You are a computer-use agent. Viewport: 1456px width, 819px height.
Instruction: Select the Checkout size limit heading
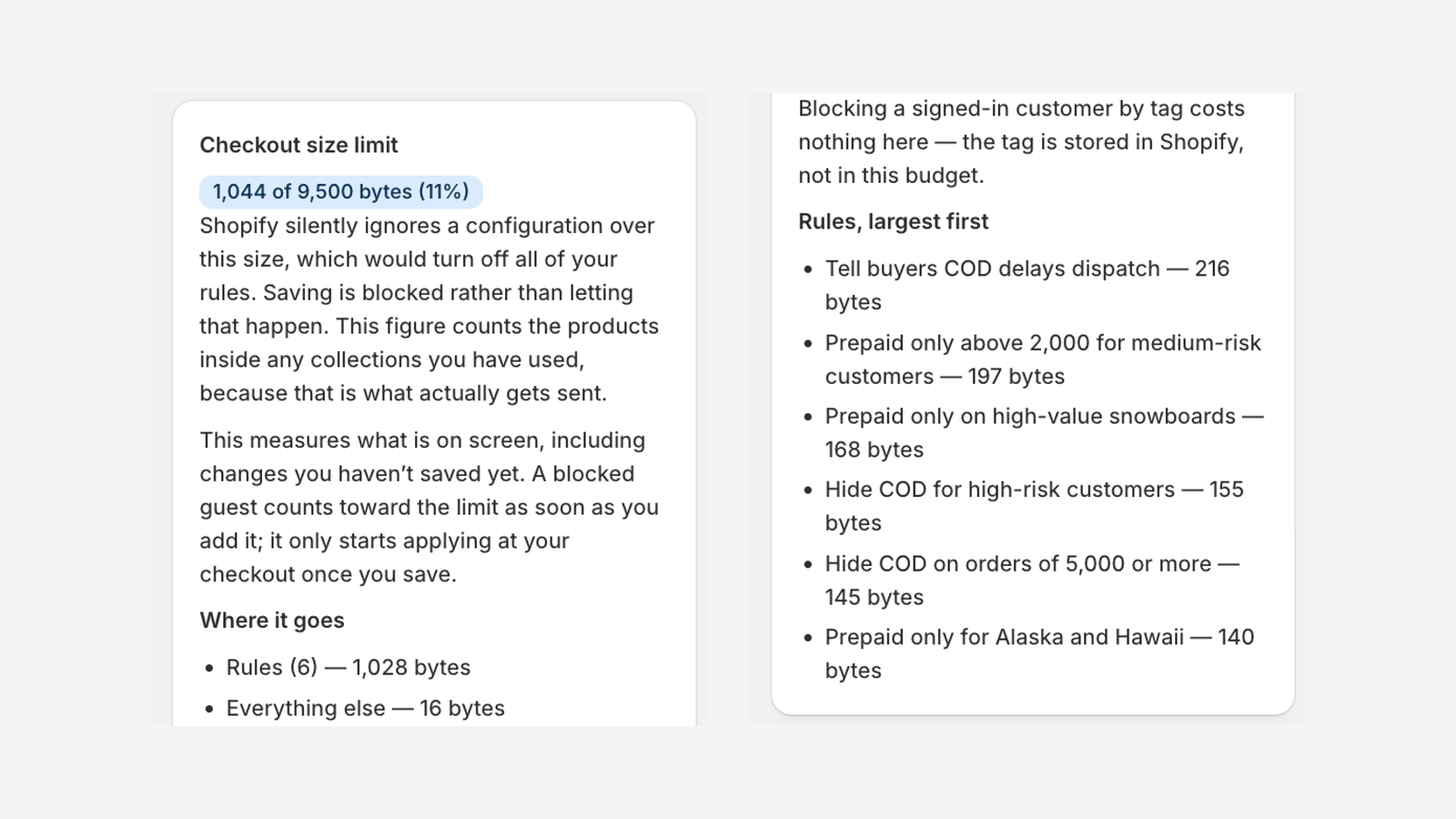[x=298, y=146]
